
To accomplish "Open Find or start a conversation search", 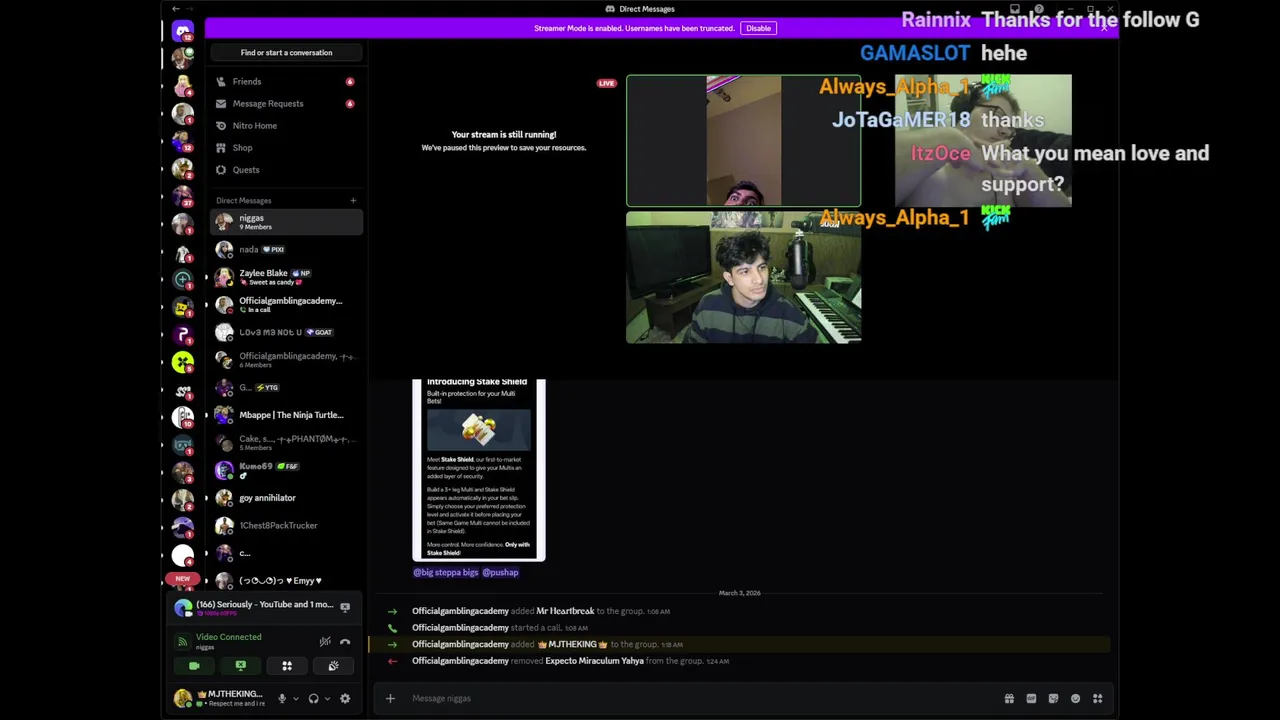I will [286, 53].
